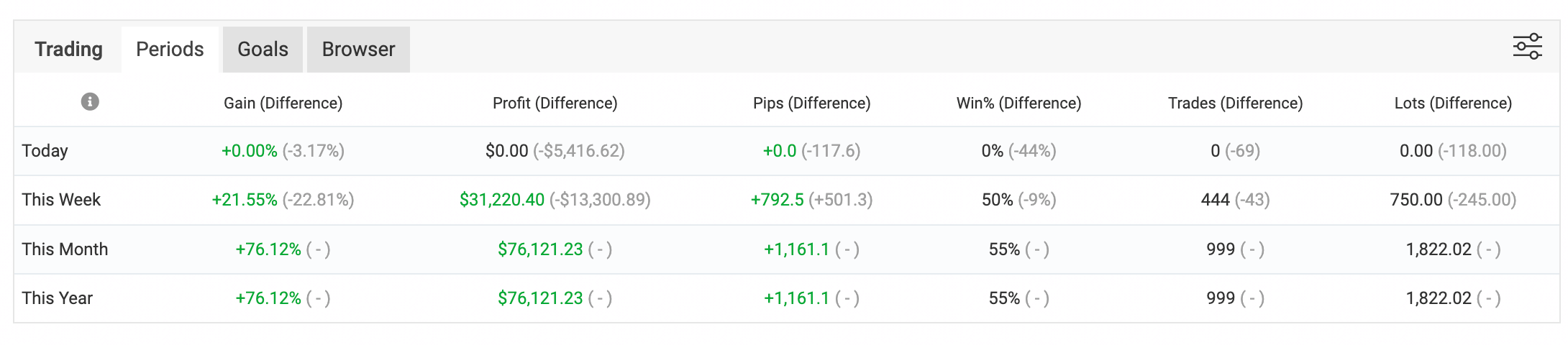
Task: Open the Goals tab
Action: coord(263,50)
